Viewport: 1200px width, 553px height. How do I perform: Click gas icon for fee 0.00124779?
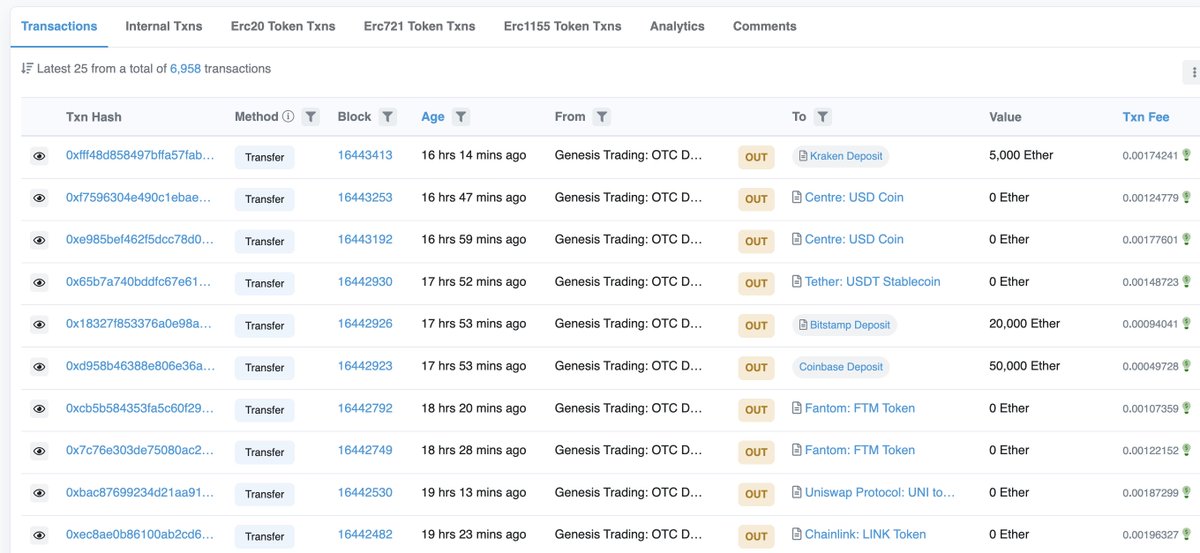point(1187,198)
